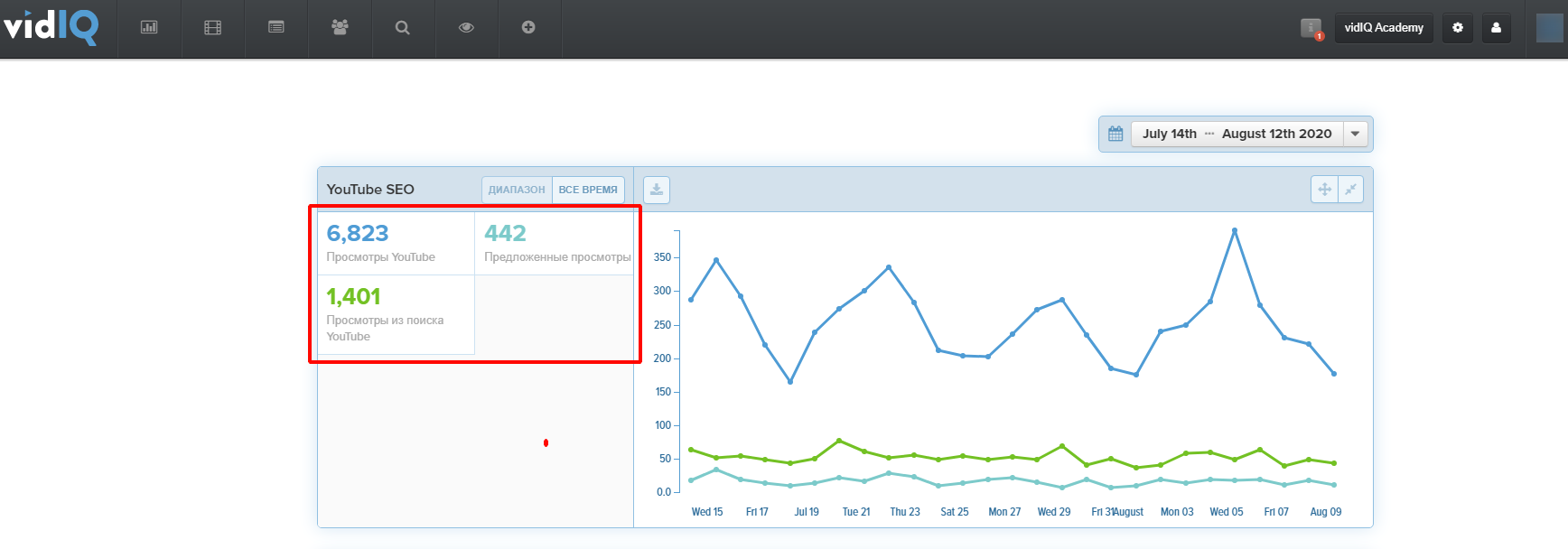
Task: Click the plus circle icon
Action: click(x=528, y=27)
